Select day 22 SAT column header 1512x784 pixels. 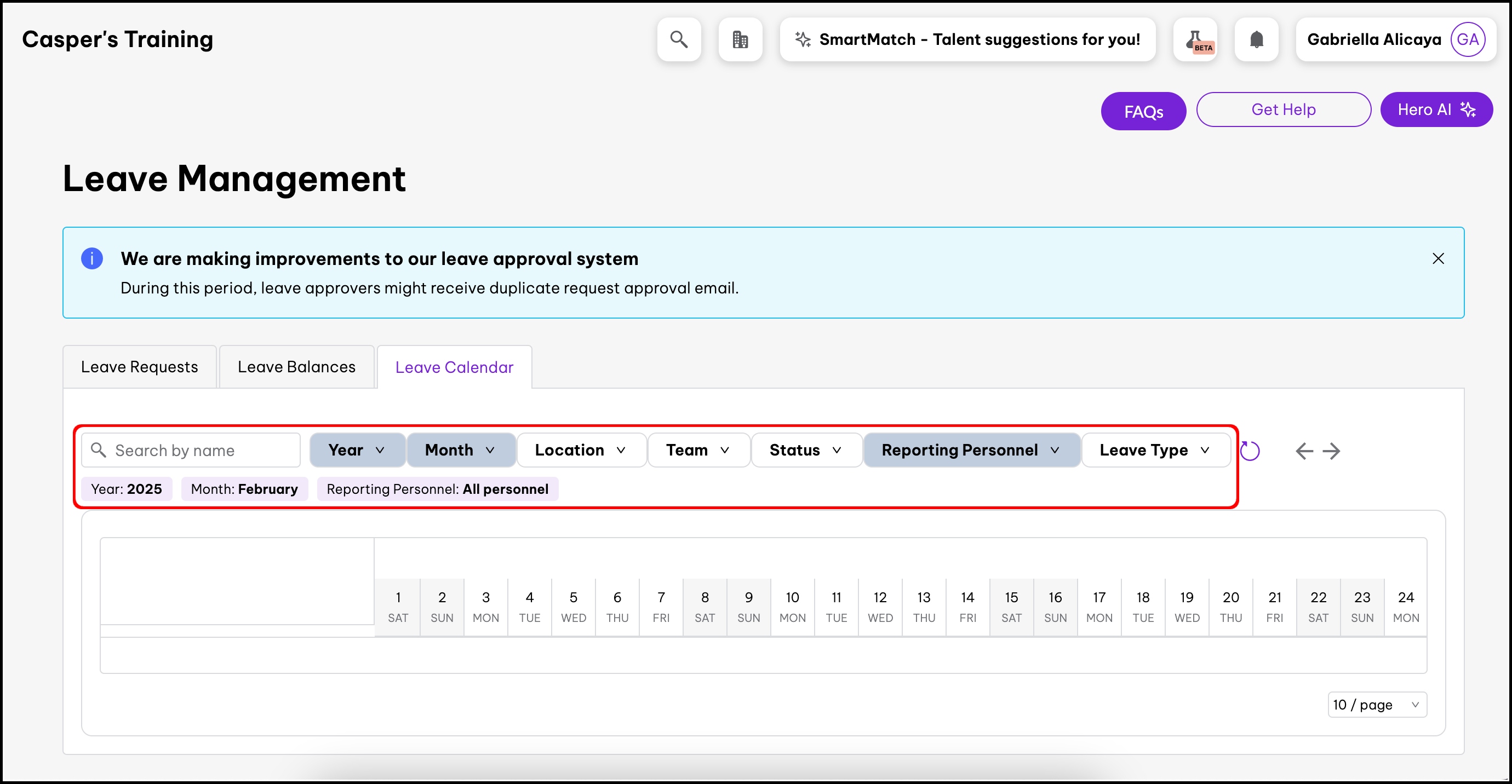(x=1318, y=608)
